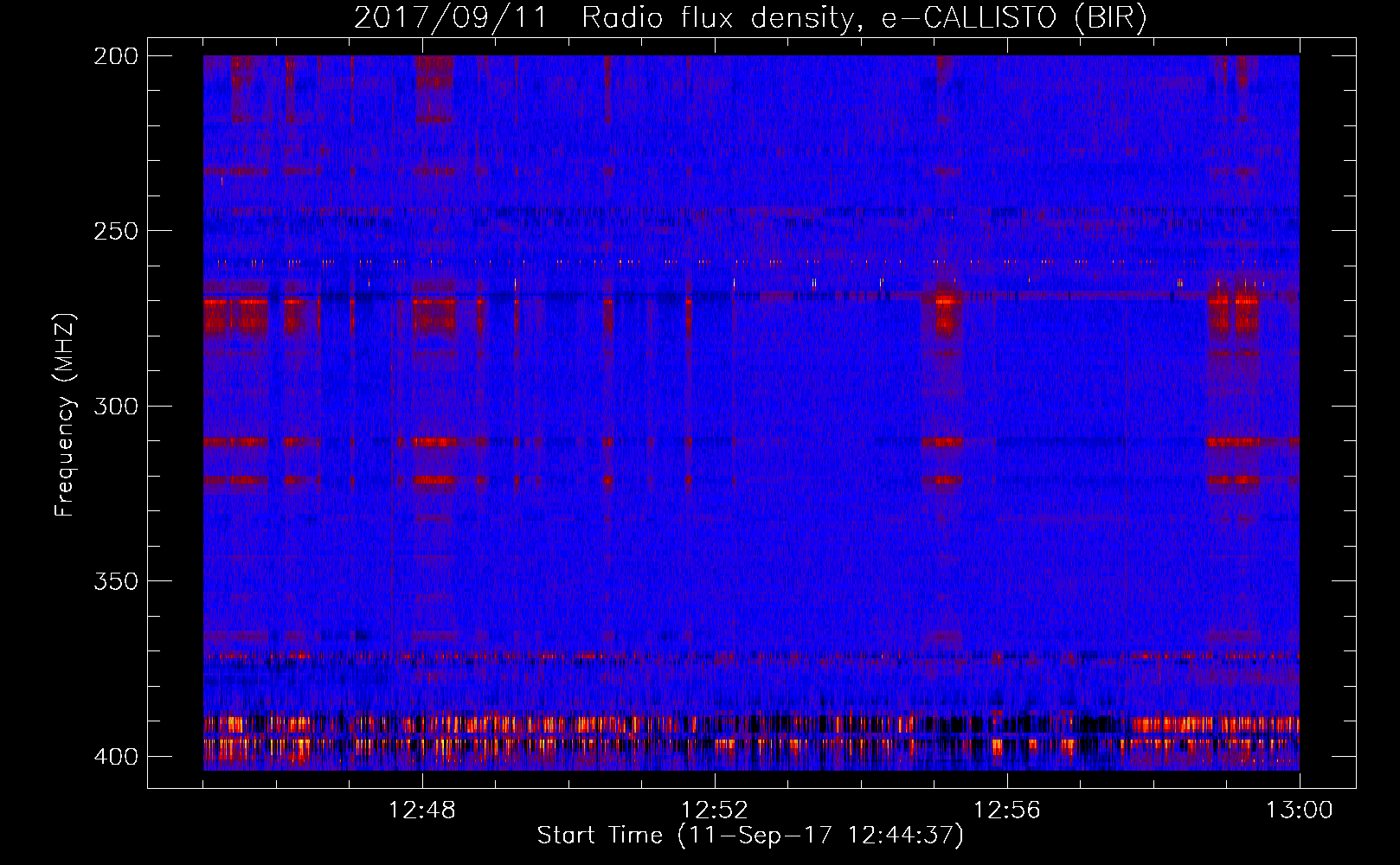
Task: Select the 200 frequency tick label
Action: (115, 55)
